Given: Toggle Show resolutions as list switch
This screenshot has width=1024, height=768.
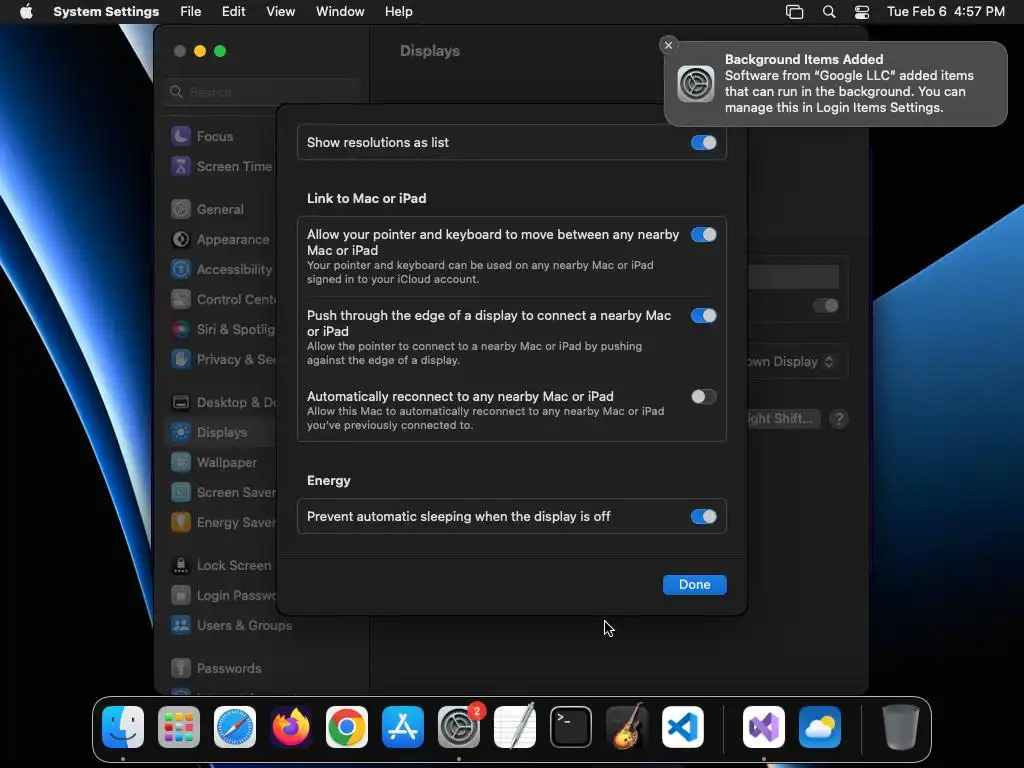Looking at the screenshot, I should (x=703, y=142).
